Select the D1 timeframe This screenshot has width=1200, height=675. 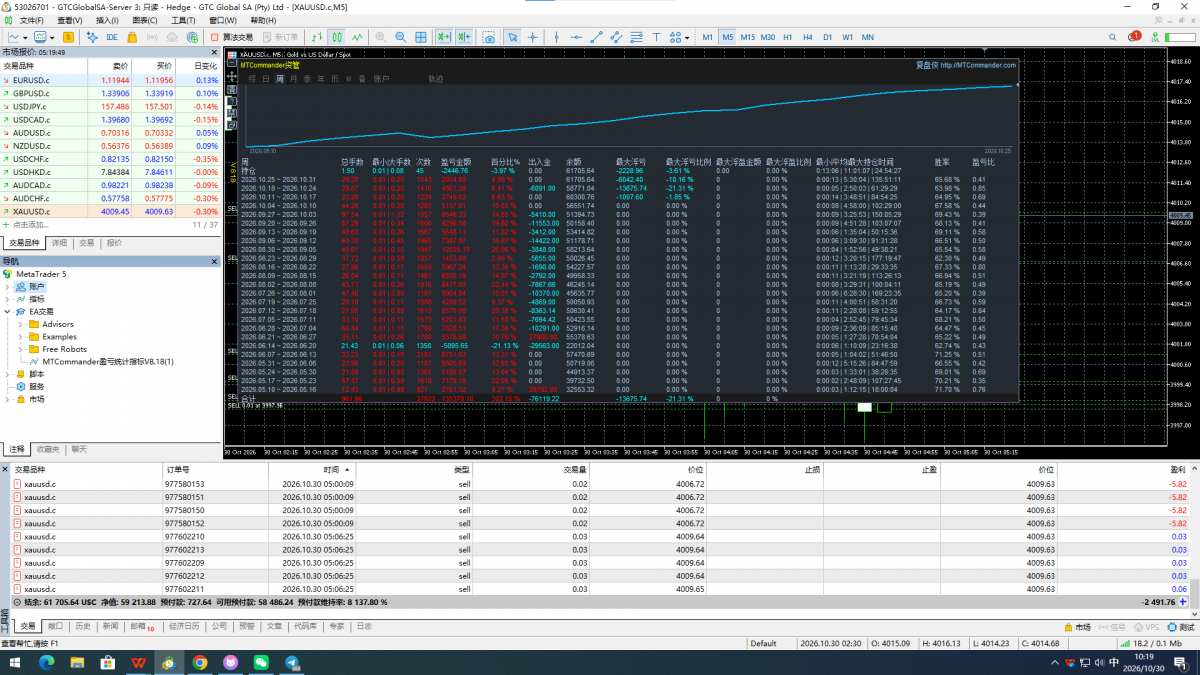pos(827,37)
